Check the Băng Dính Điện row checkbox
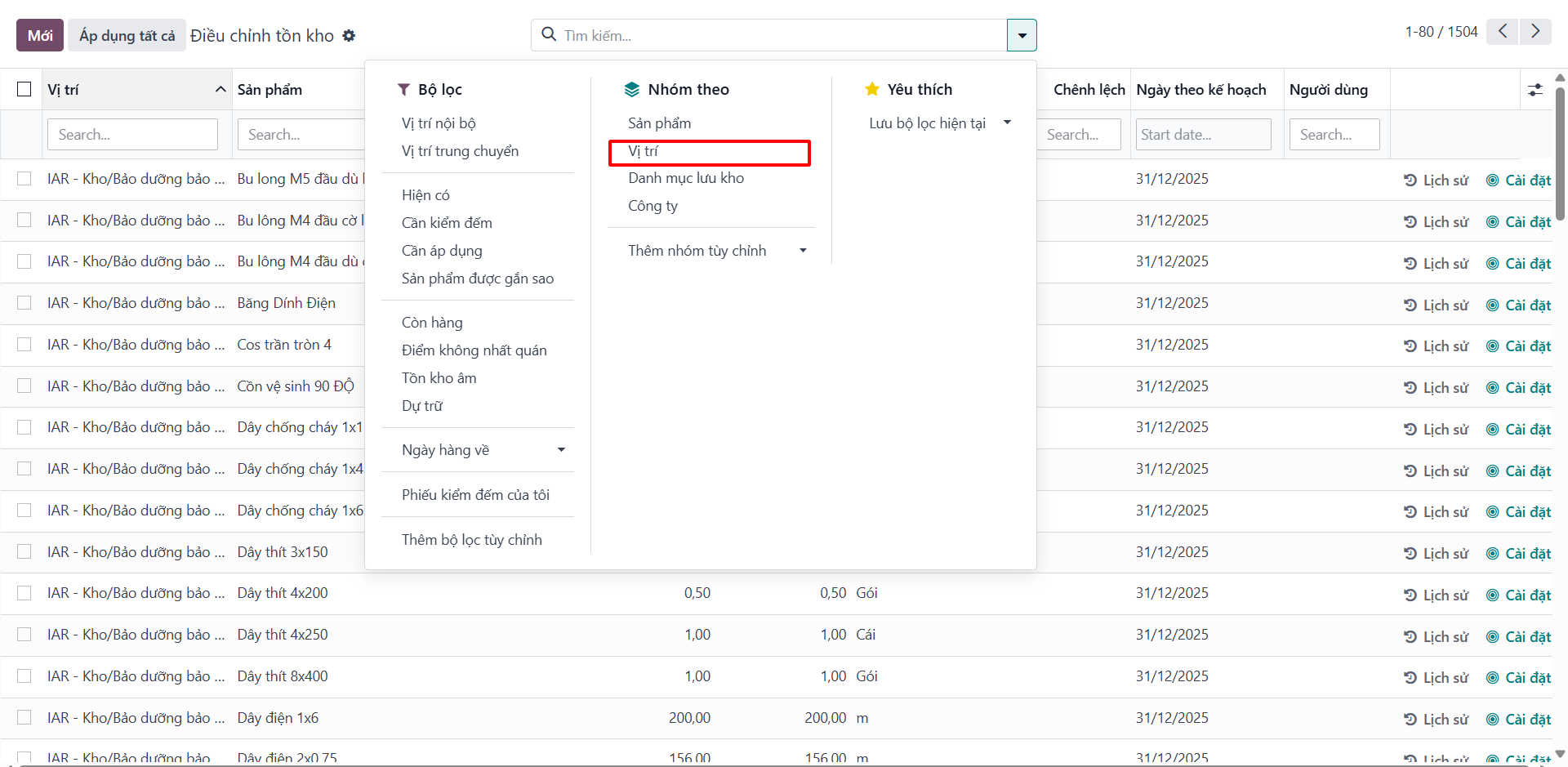Screen dimensions: 1568x767 [x=24, y=303]
